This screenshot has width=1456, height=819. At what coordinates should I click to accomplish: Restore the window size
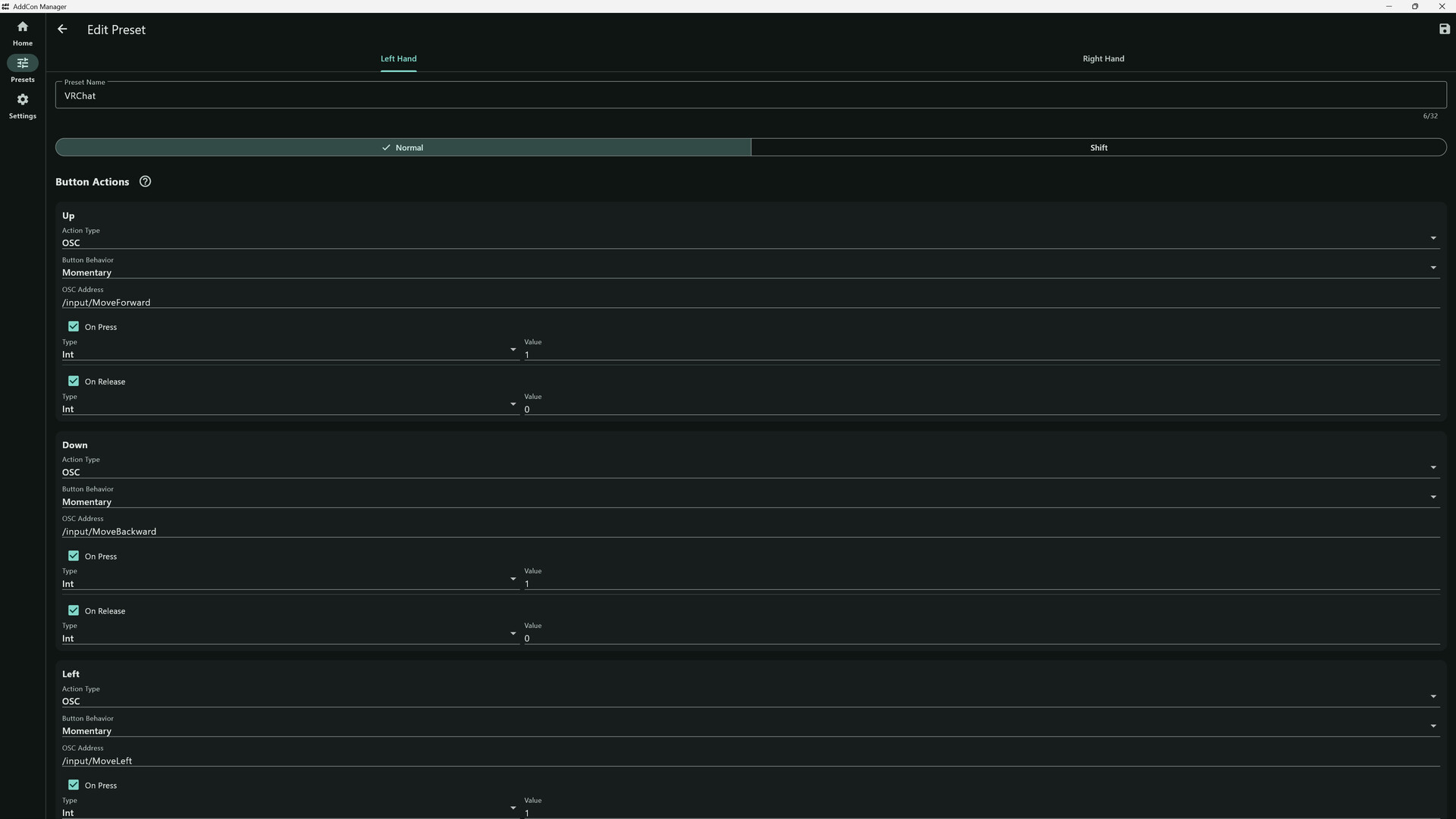tap(1414, 6)
